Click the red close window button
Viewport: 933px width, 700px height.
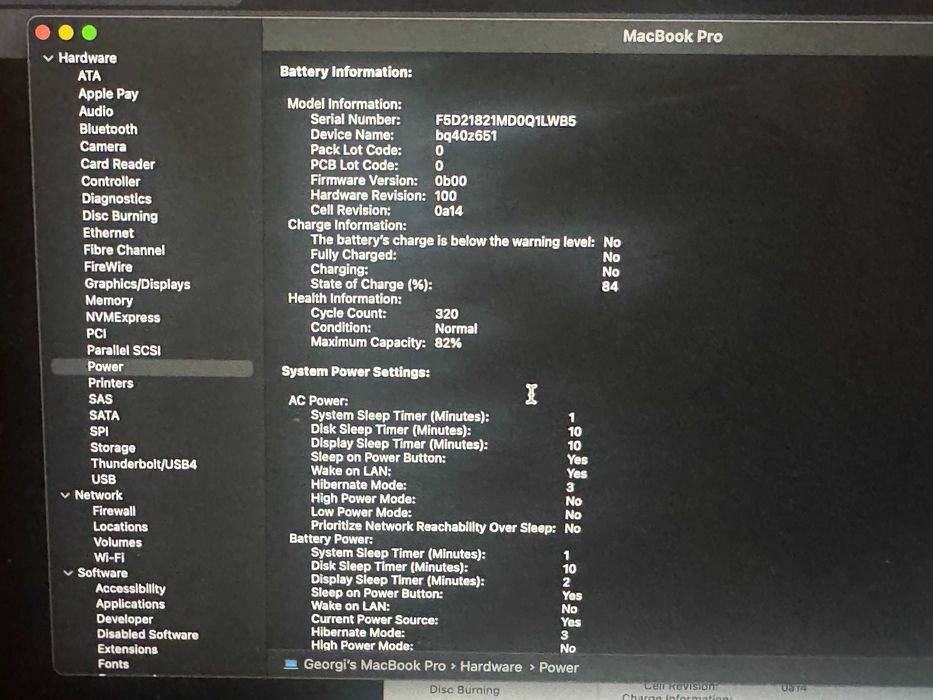43,32
